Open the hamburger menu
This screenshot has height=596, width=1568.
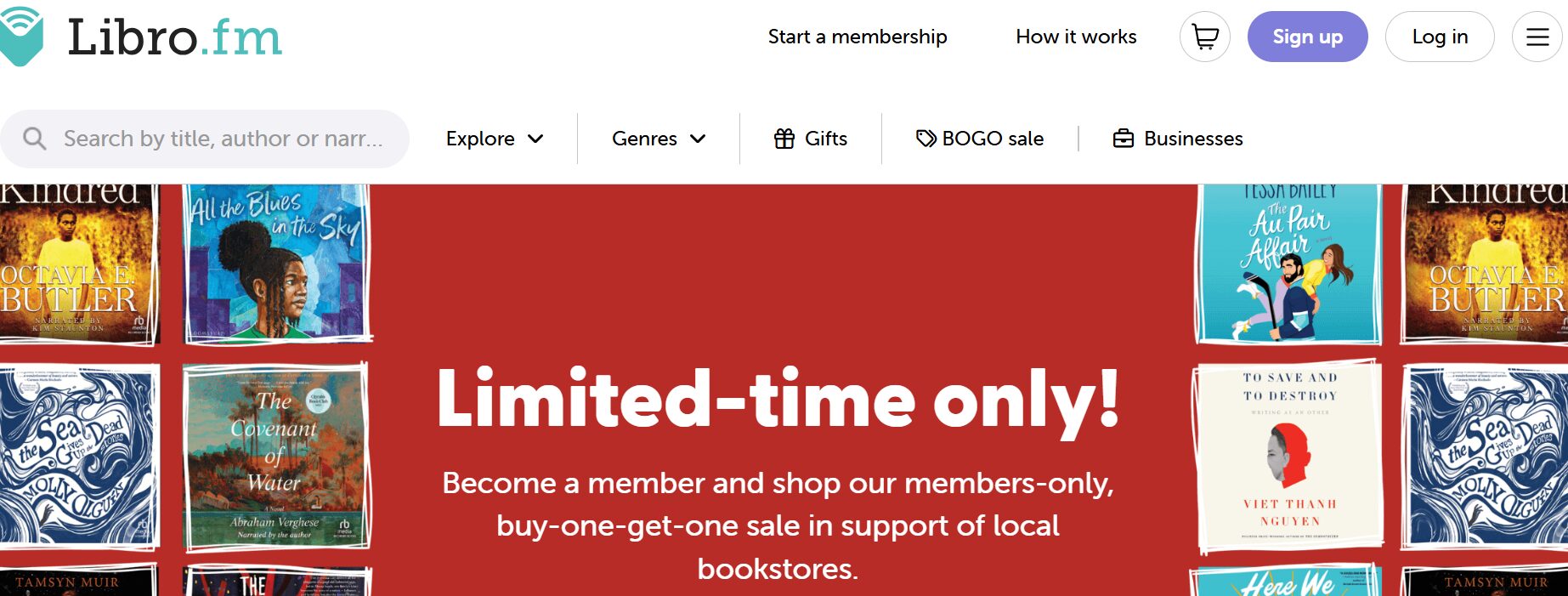1537,37
